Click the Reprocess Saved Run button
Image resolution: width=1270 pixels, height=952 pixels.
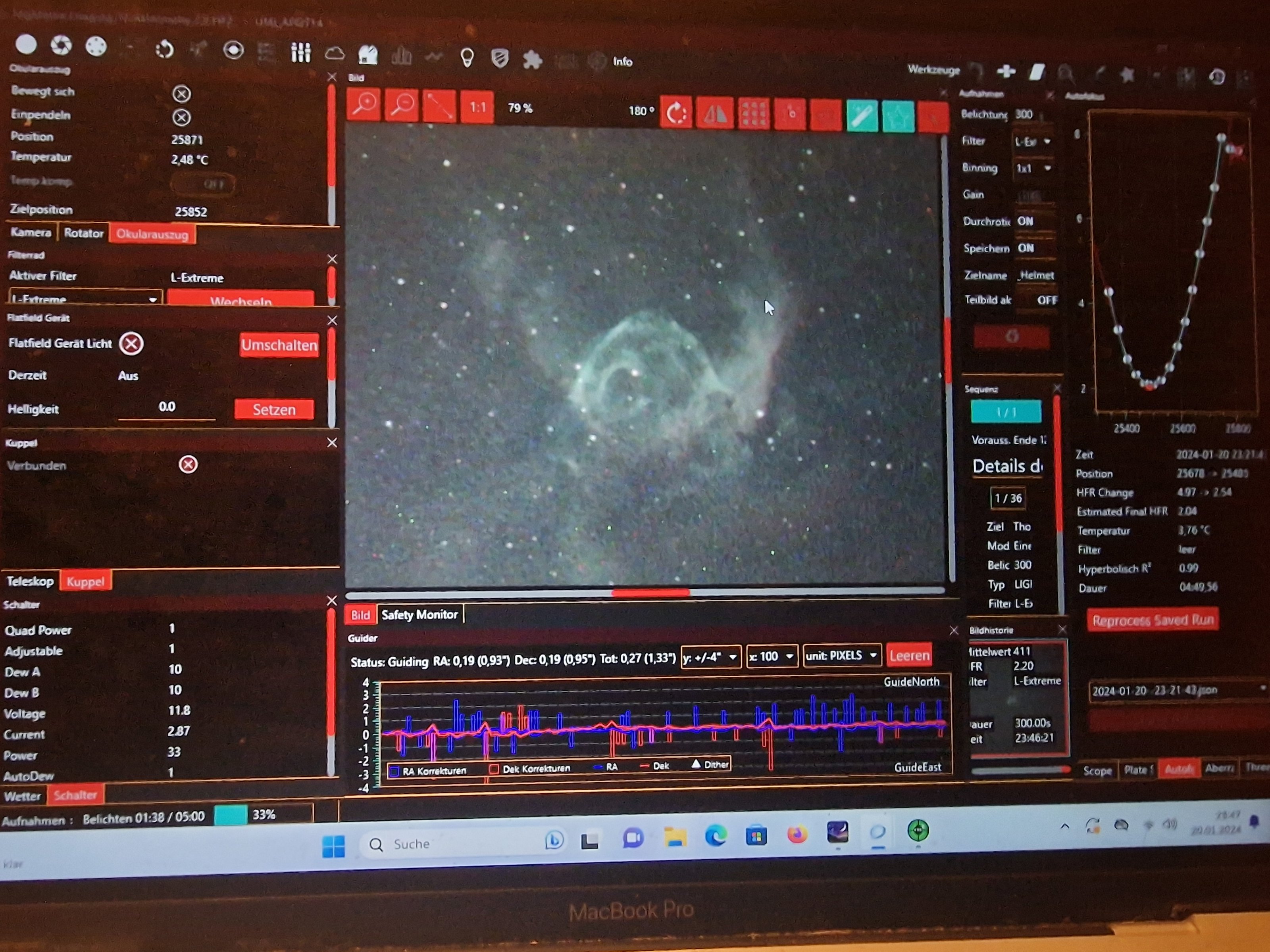coord(1152,620)
